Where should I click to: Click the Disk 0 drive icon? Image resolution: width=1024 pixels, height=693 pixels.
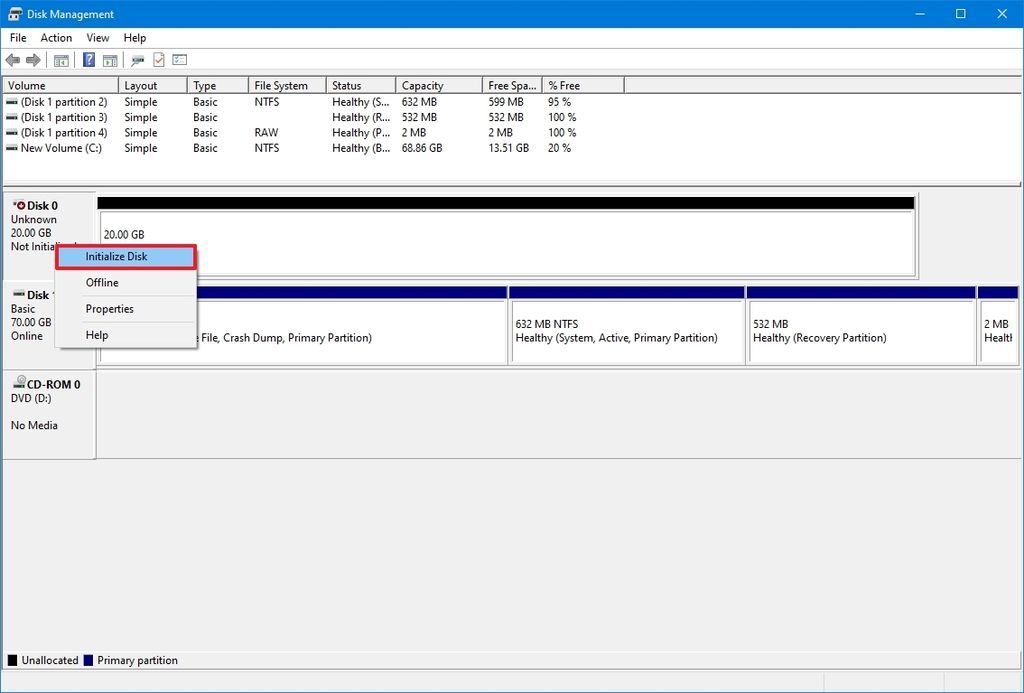click(x=22, y=205)
